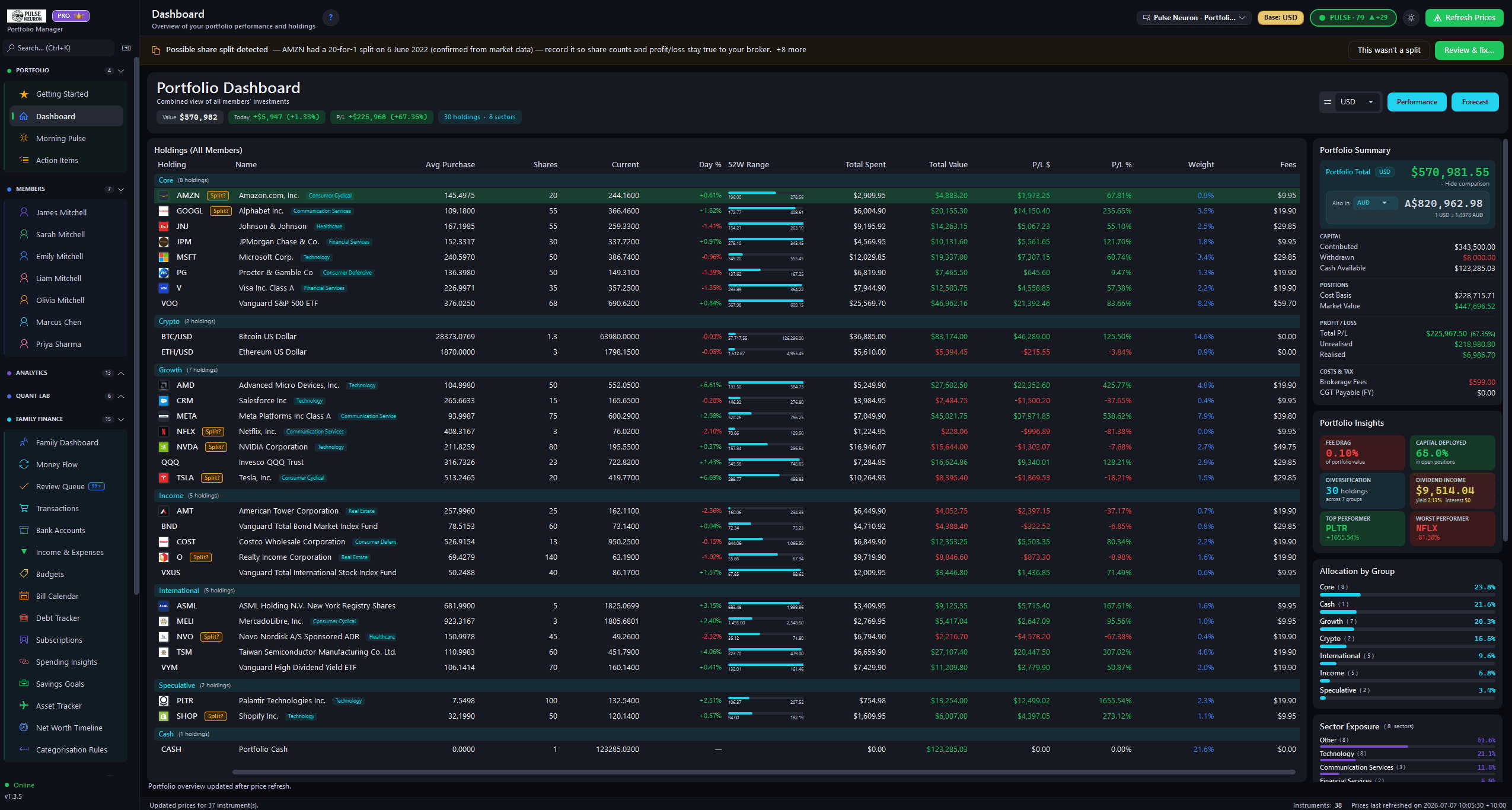This screenshot has width=1512, height=810.
Task: Open the Performance view button
Action: point(1417,102)
